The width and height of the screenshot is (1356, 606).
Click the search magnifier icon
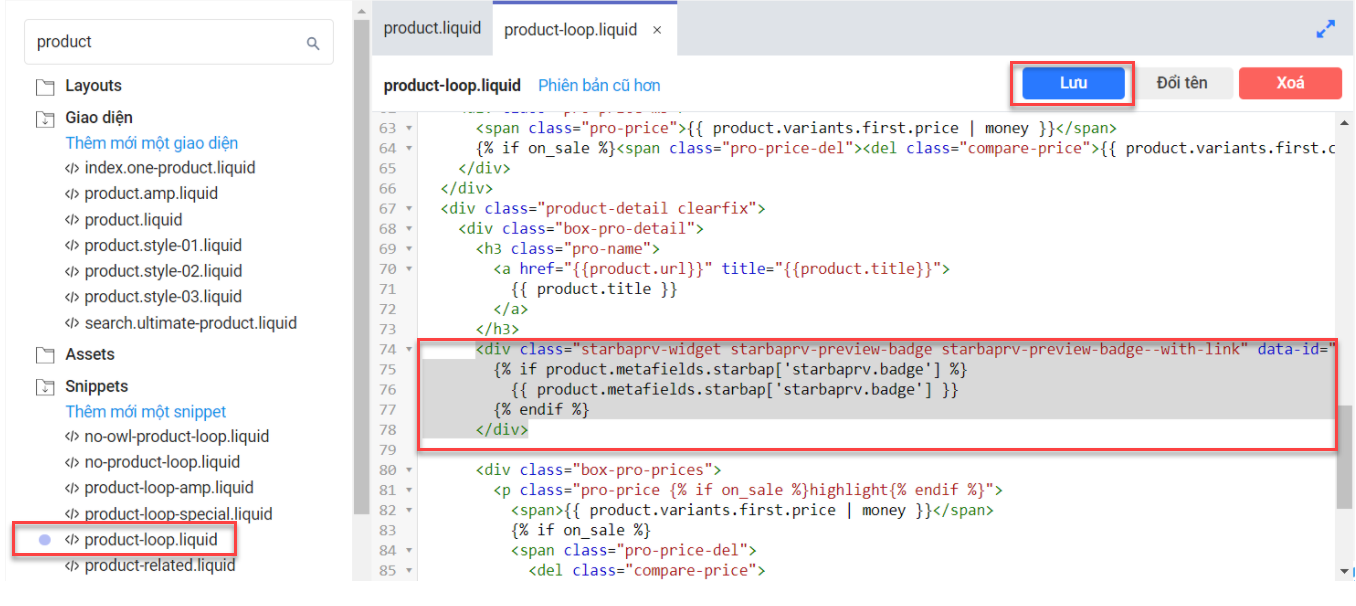pyautogui.click(x=313, y=43)
